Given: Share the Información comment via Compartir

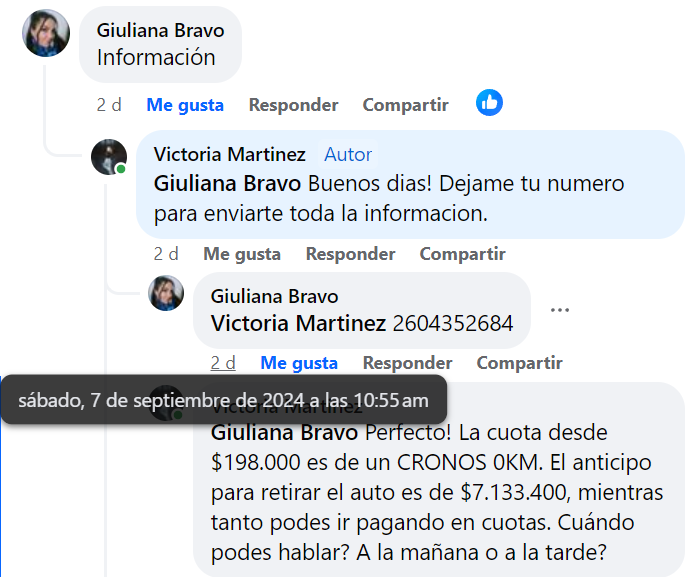Looking at the screenshot, I should 406,105.
